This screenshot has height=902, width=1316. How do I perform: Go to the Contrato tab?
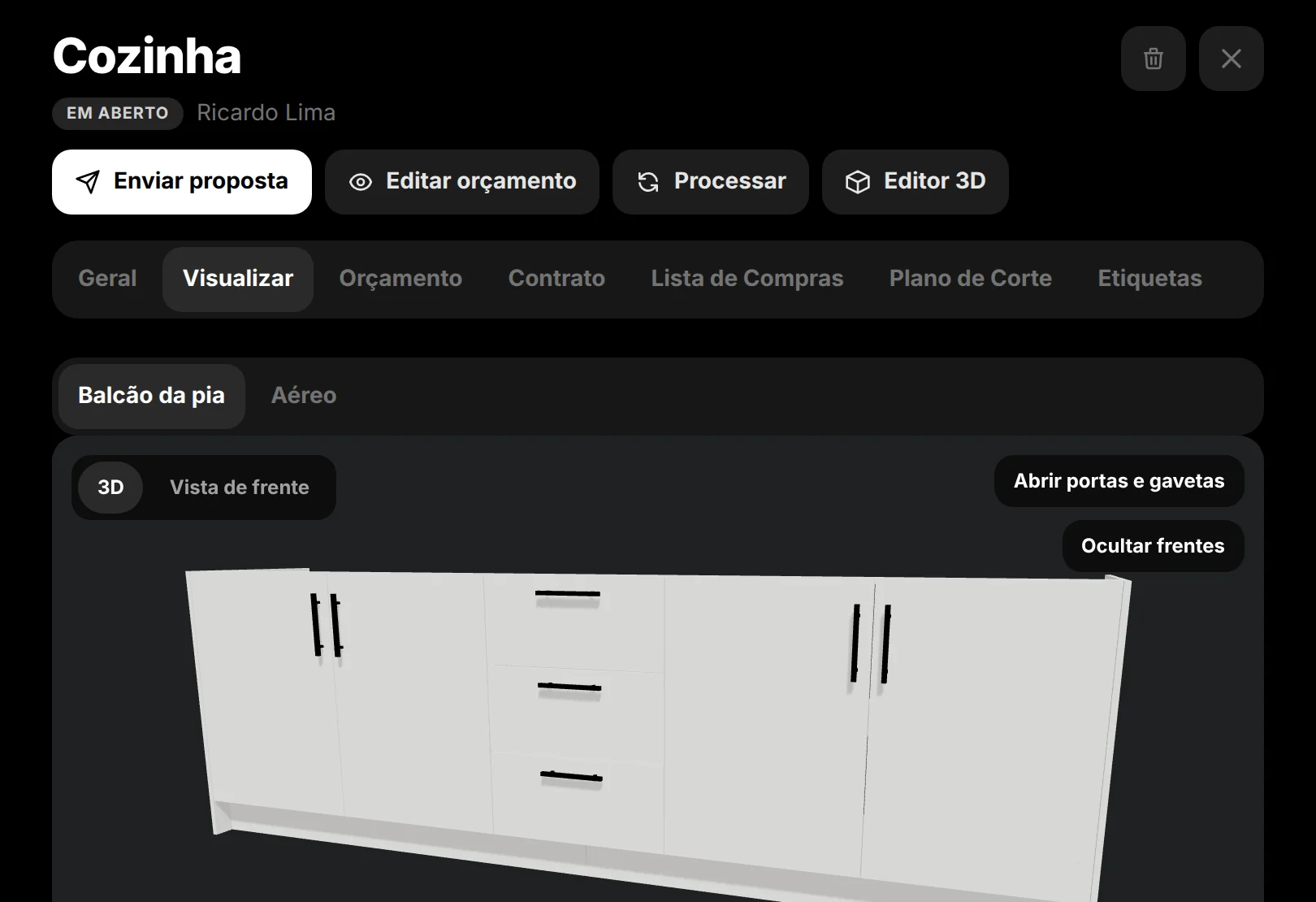(556, 279)
